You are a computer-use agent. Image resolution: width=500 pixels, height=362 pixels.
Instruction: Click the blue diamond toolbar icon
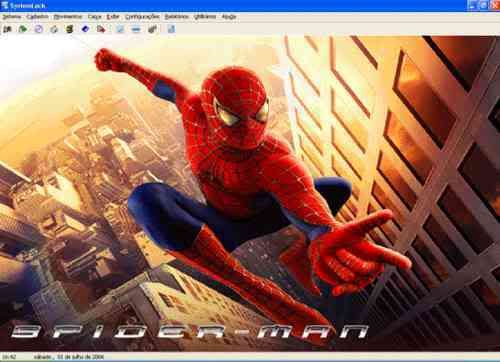[x=85, y=29]
